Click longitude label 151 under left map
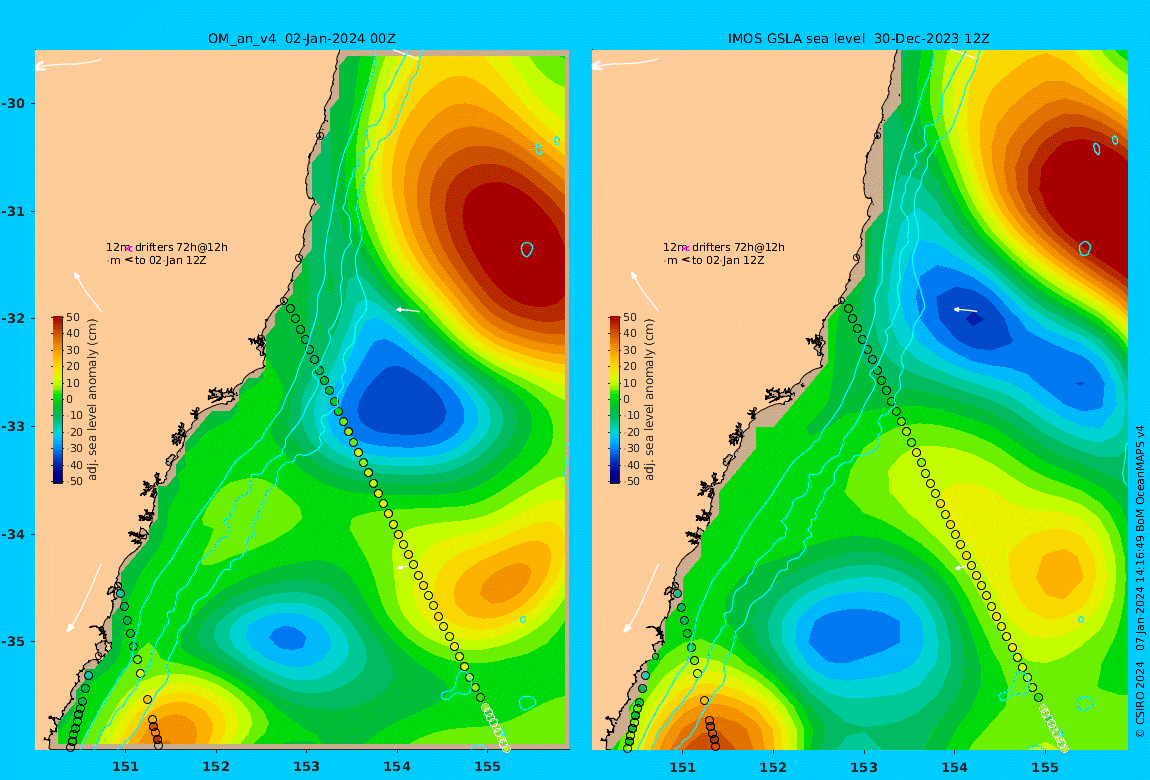Image resolution: width=1150 pixels, height=780 pixels. pyautogui.click(x=125, y=767)
